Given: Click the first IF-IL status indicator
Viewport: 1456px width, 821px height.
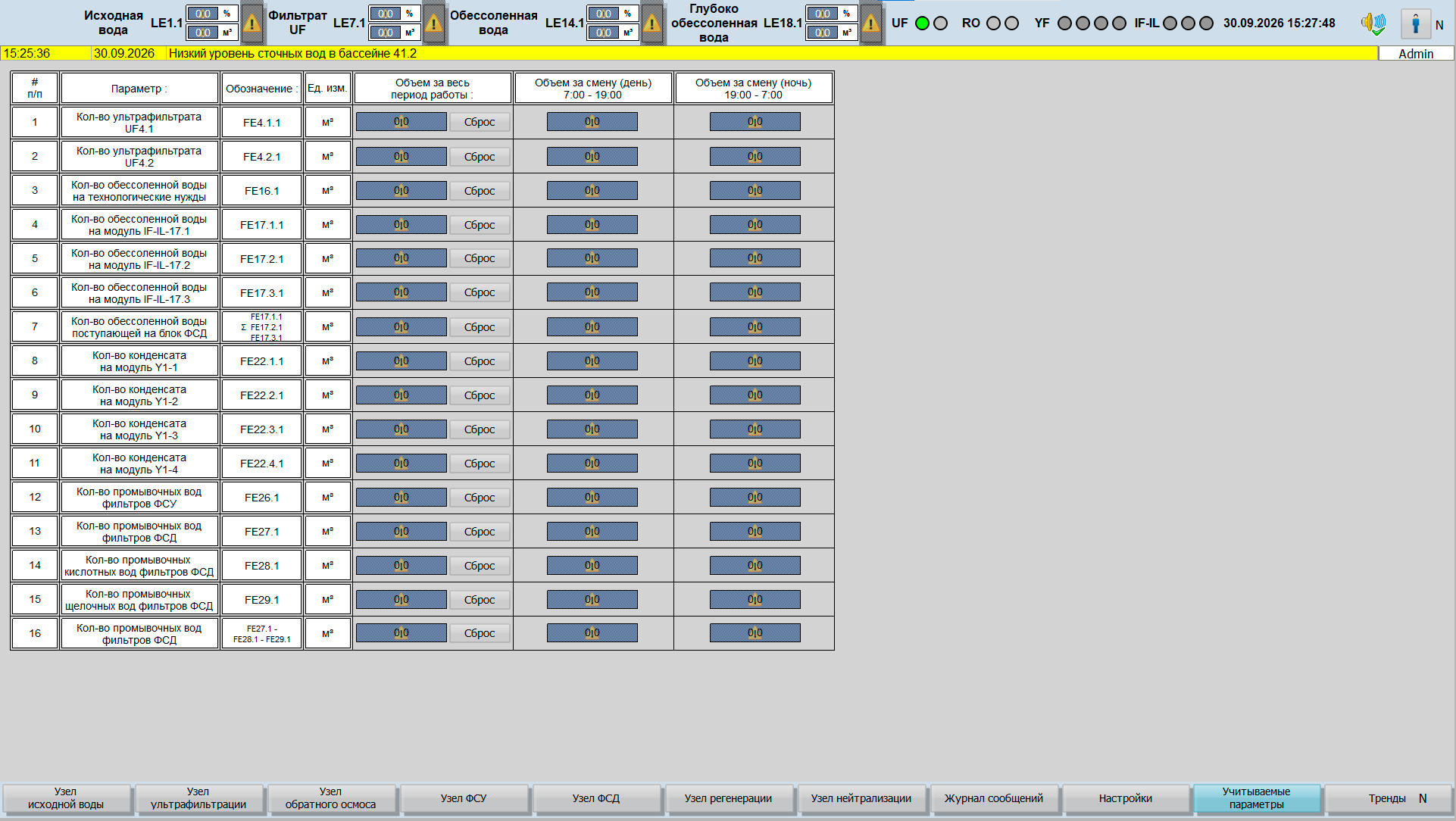Looking at the screenshot, I should (x=1170, y=23).
